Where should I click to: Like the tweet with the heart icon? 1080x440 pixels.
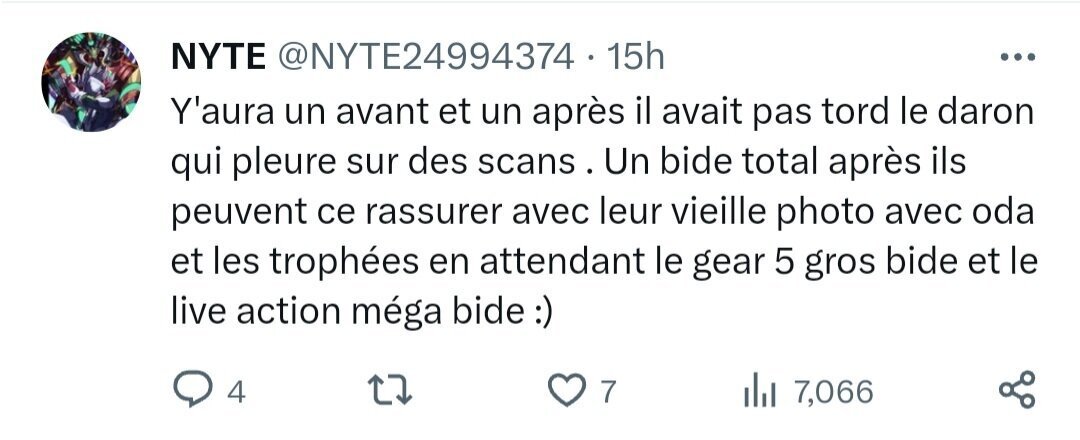pos(565,392)
